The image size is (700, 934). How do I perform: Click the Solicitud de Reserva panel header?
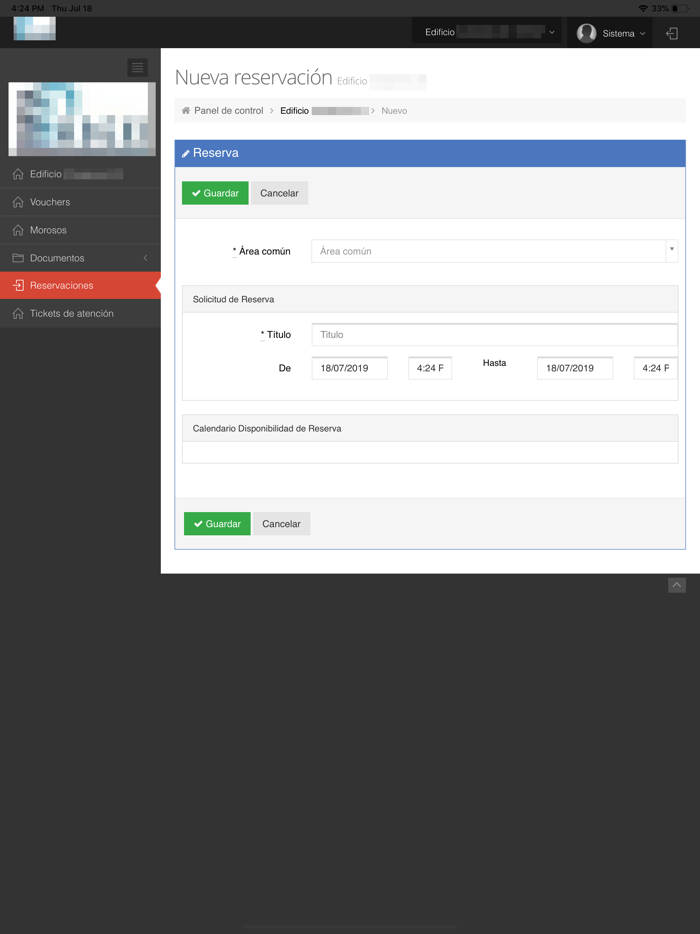[x=430, y=299]
